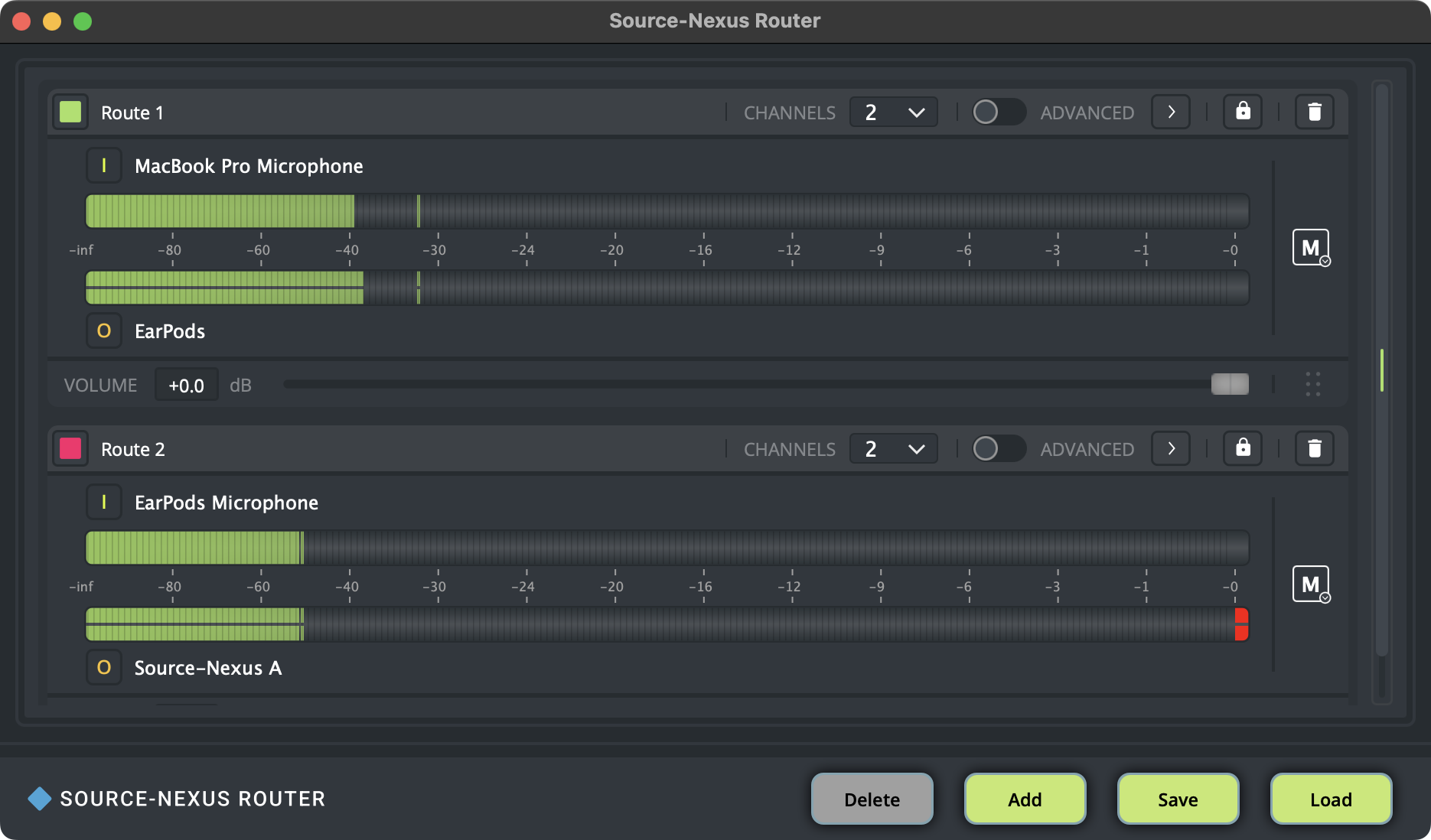1431x840 pixels.
Task: Click the output icon beside Source-Nexus A
Action: (104, 667)
